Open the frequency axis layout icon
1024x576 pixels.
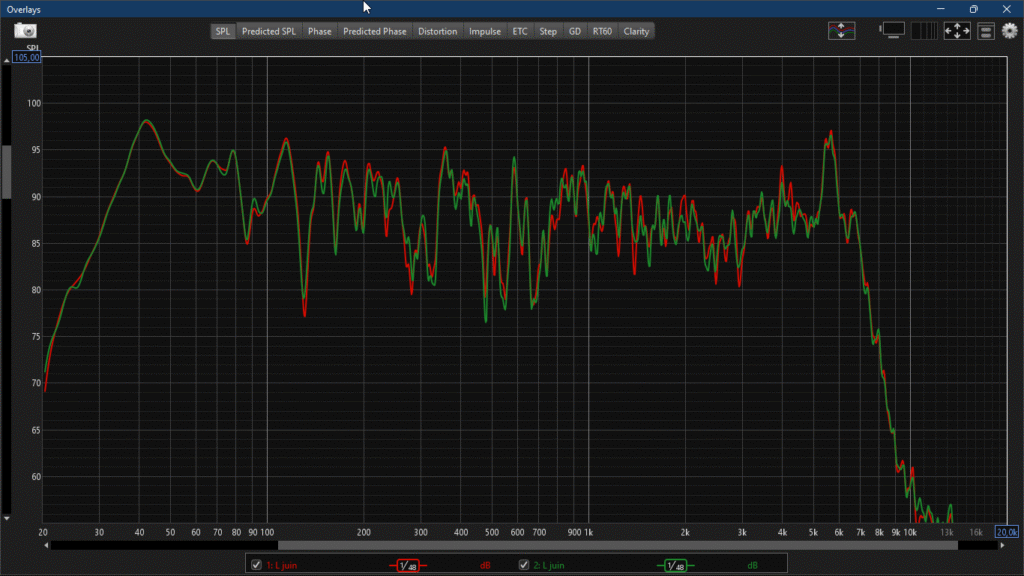click(x=926, y=31)
